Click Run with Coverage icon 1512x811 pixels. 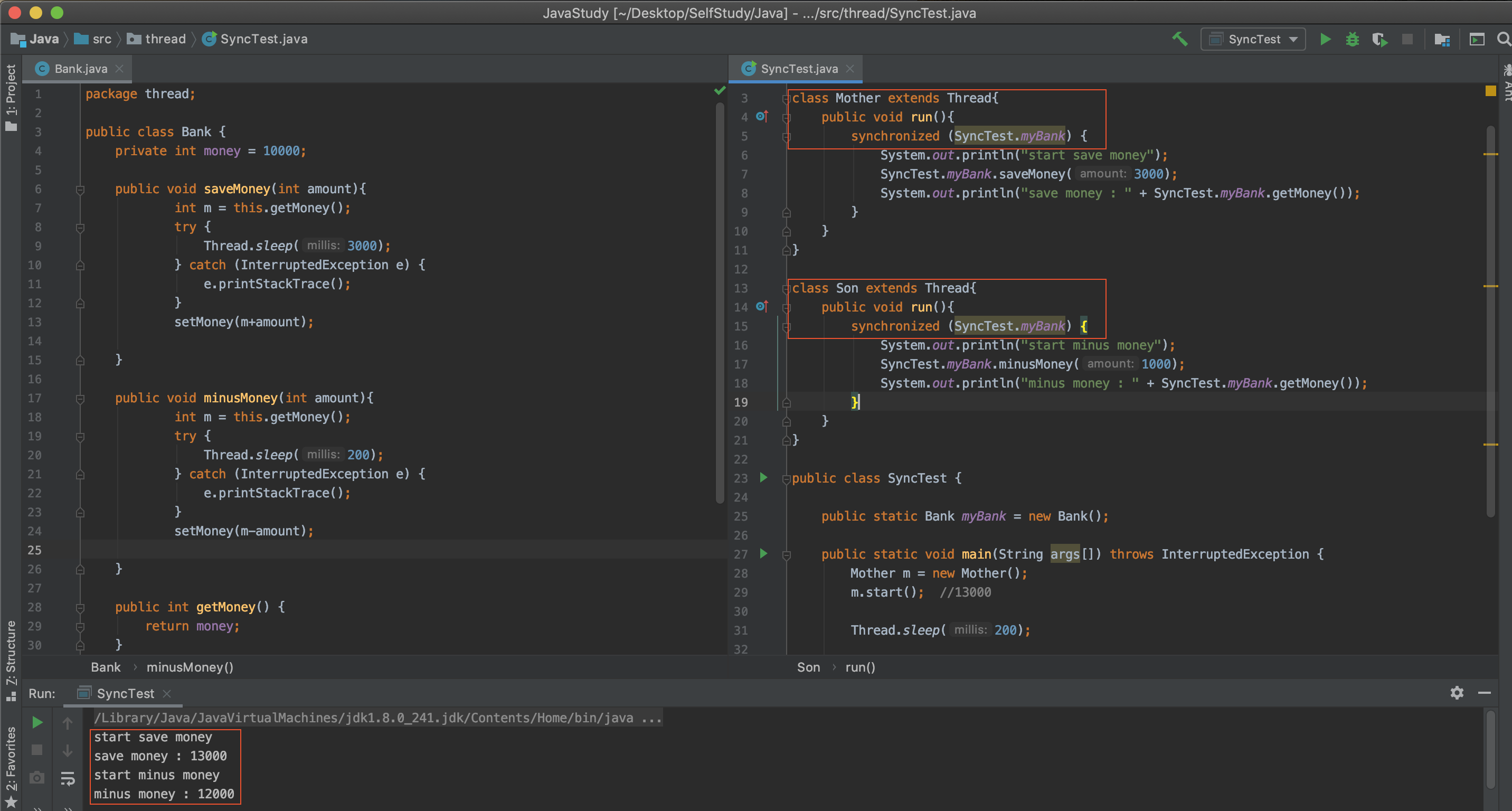point(1379,39)
